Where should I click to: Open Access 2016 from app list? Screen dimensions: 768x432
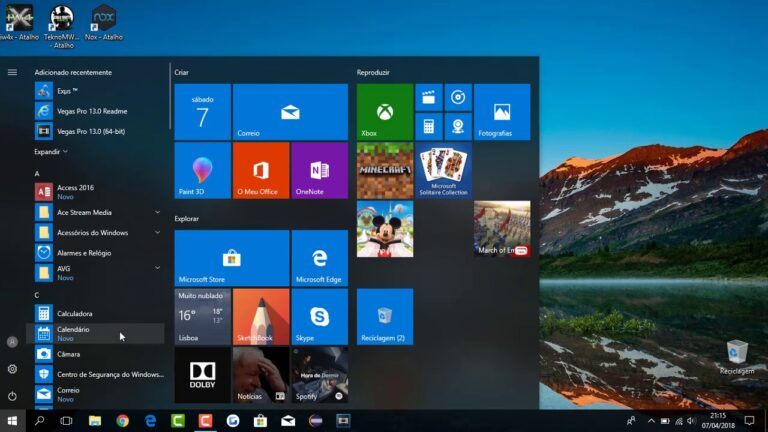(97, 192)
